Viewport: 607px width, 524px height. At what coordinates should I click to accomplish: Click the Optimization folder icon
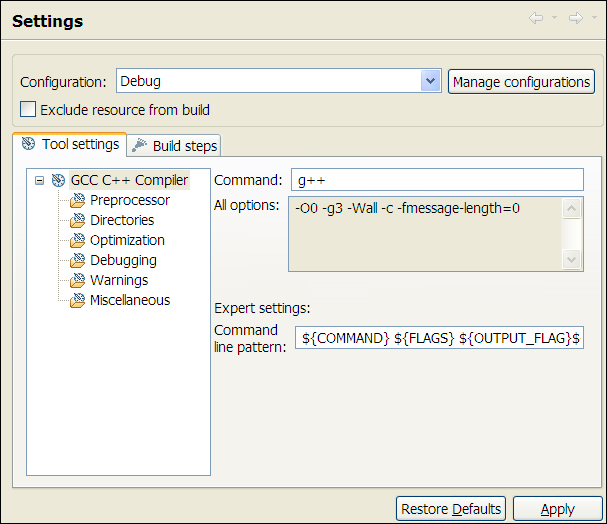point(77,240)
